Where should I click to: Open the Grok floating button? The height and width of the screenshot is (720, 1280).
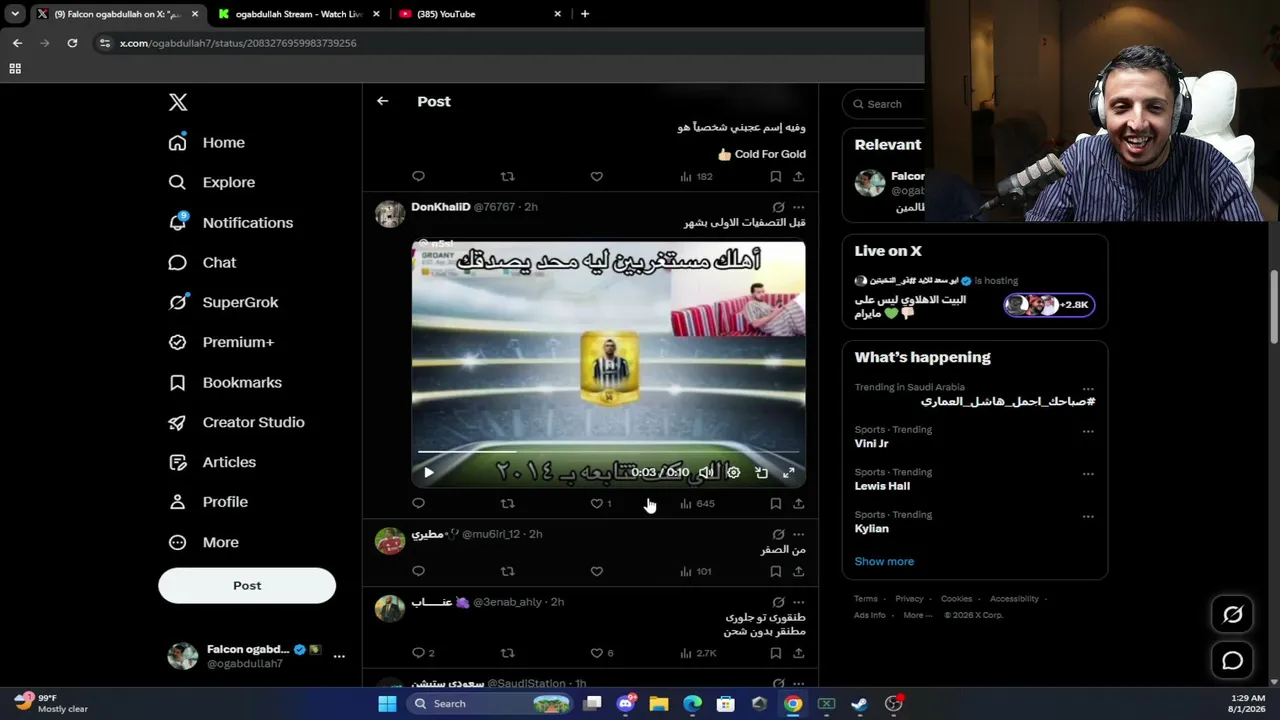point(1232,615)
